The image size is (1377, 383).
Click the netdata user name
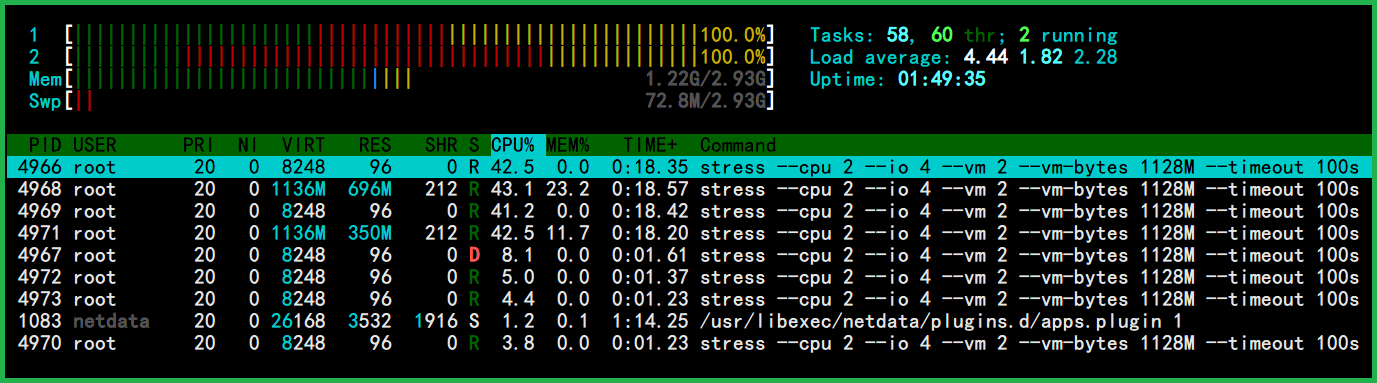coord(111,321)
